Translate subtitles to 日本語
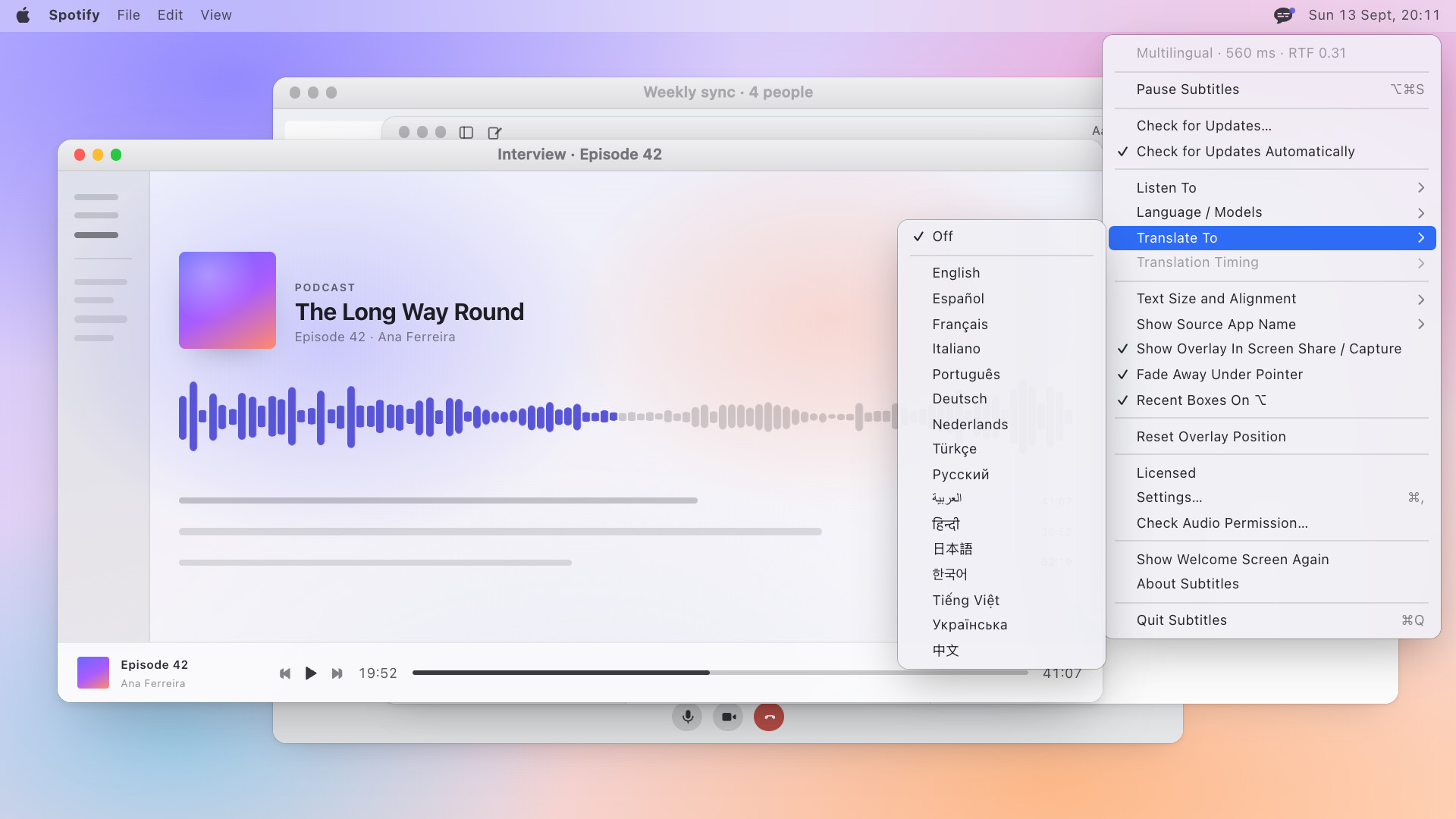1456x819 pixels. 1001,549
